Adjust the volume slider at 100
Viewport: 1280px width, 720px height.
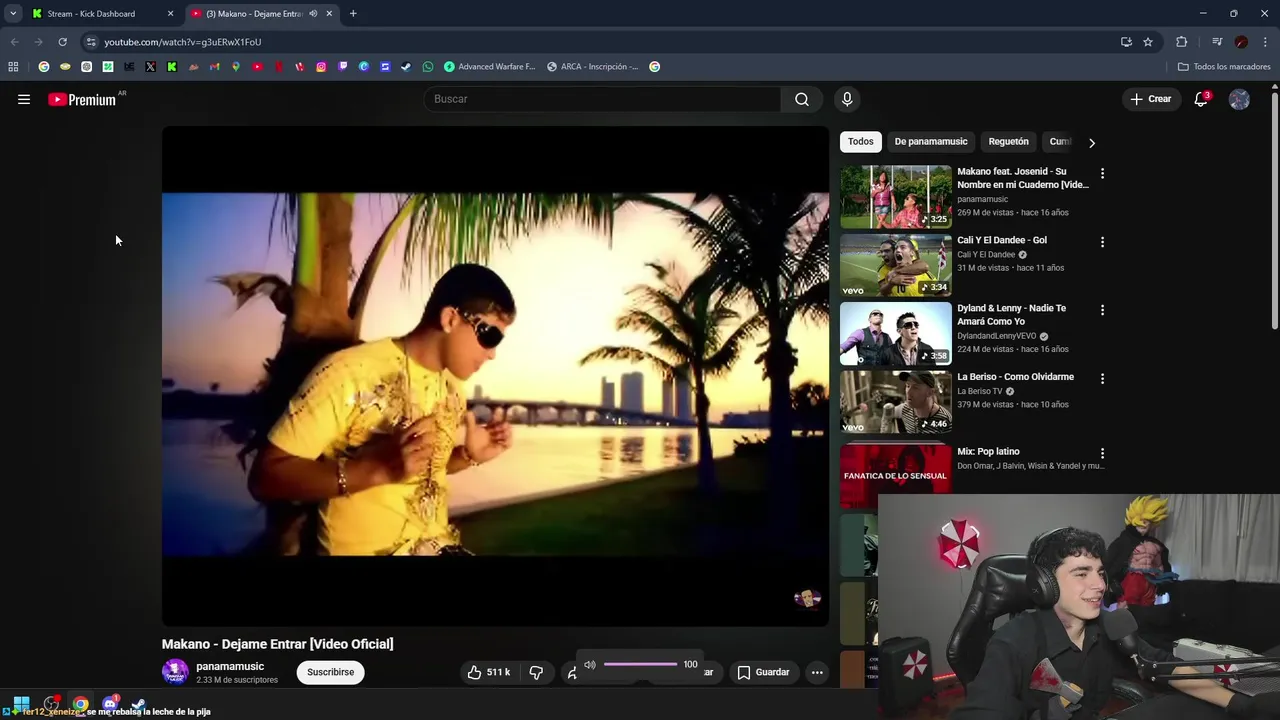click(x=641, y=665)
